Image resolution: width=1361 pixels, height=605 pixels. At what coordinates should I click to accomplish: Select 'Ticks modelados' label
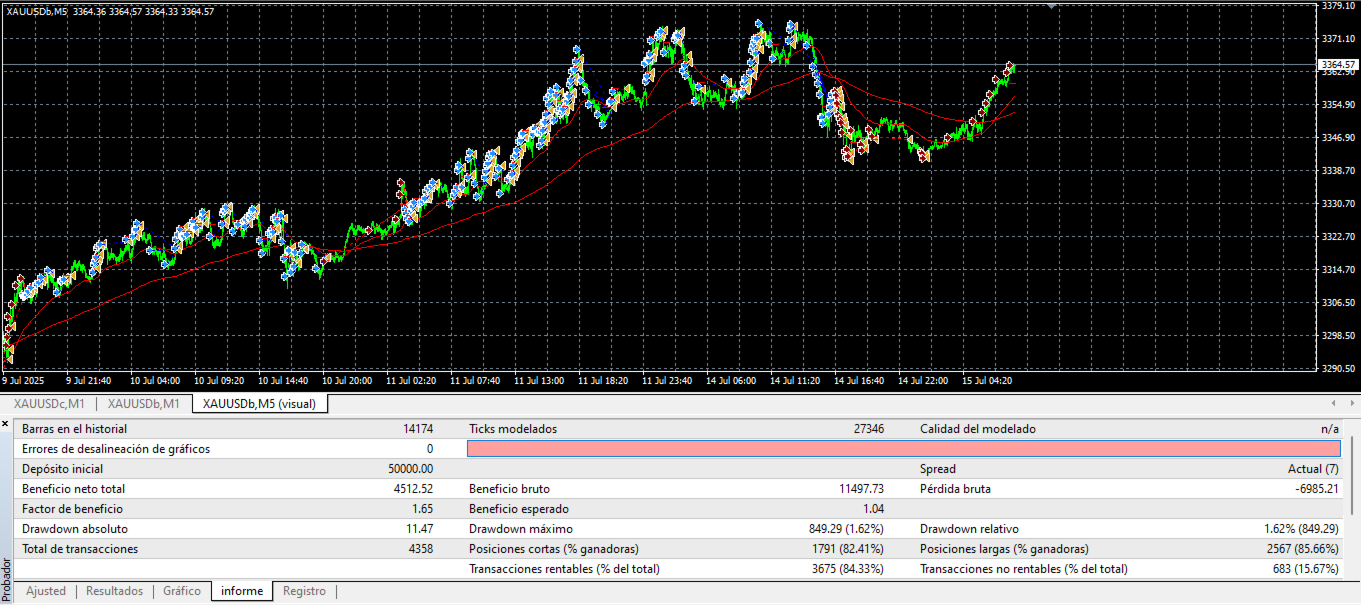pyautogui.click(x=513, y=429)
